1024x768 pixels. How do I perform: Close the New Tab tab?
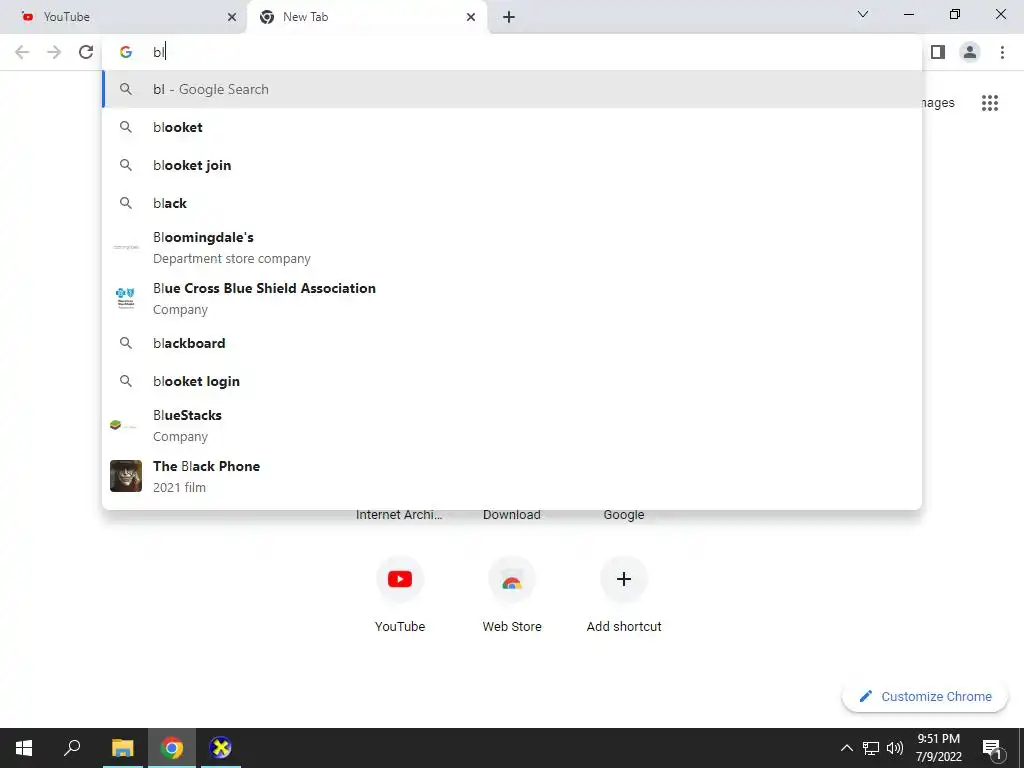[471, 17]
